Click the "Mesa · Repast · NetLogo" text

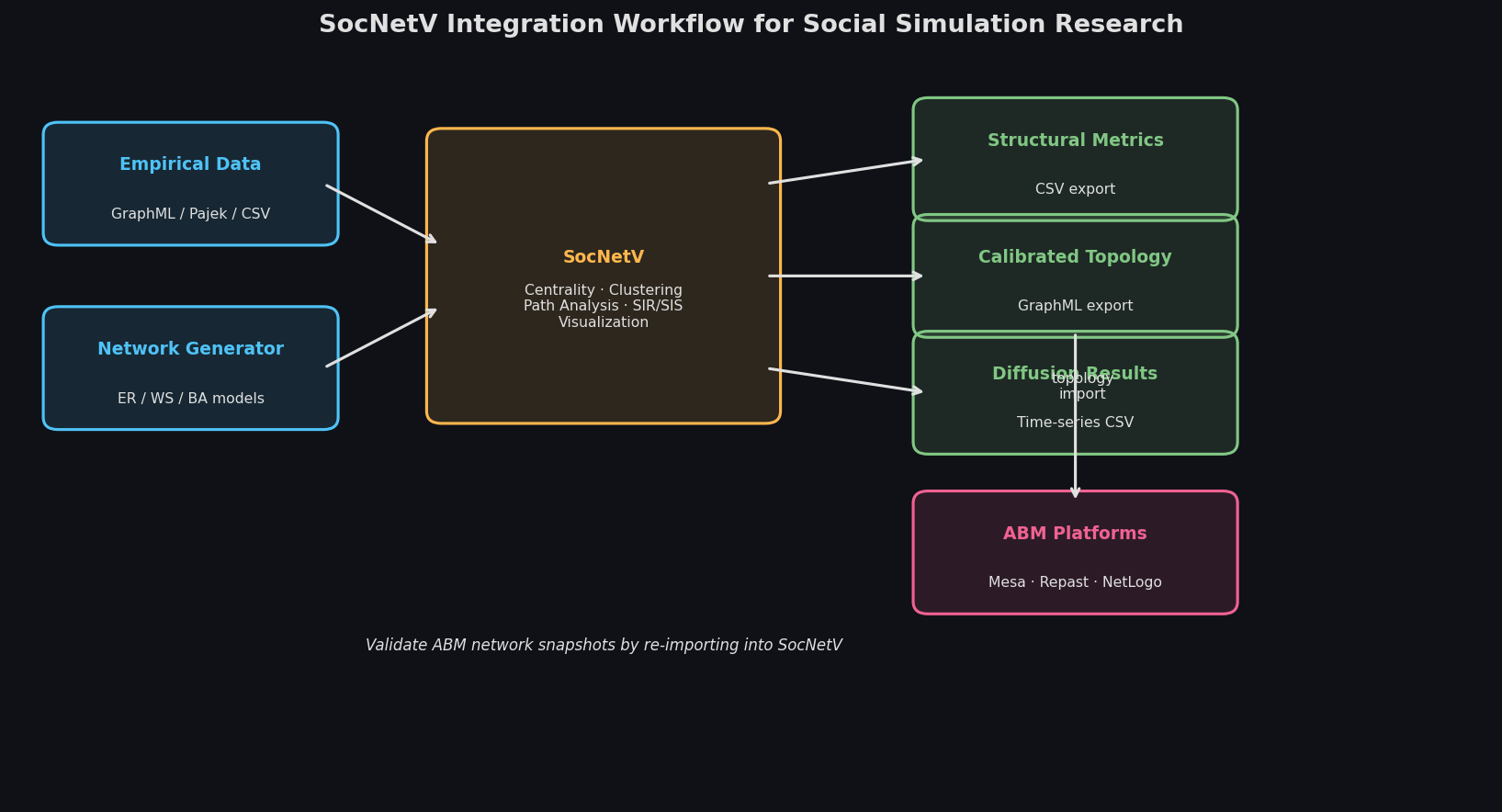(1075, 582)
